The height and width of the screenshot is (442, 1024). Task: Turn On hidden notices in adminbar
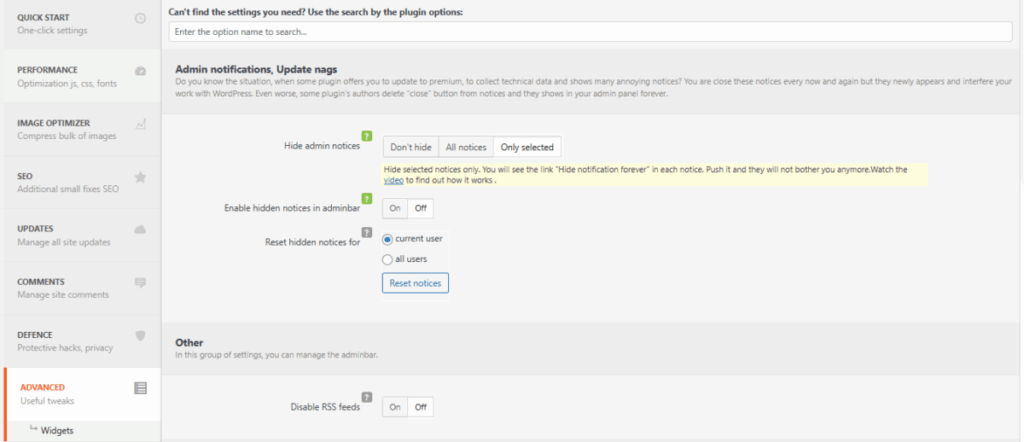click(x=394, y=209)
